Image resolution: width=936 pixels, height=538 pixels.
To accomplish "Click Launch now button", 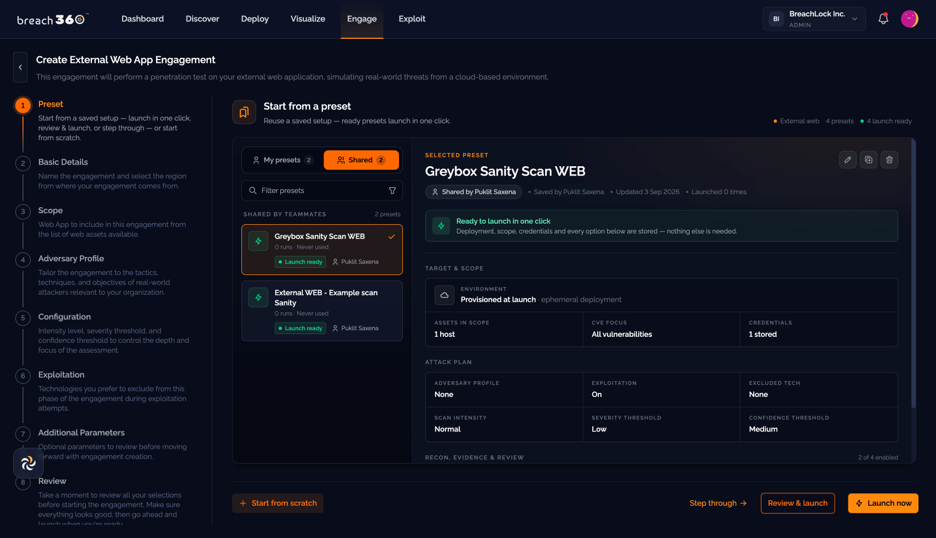I will (x=883, y=503).
